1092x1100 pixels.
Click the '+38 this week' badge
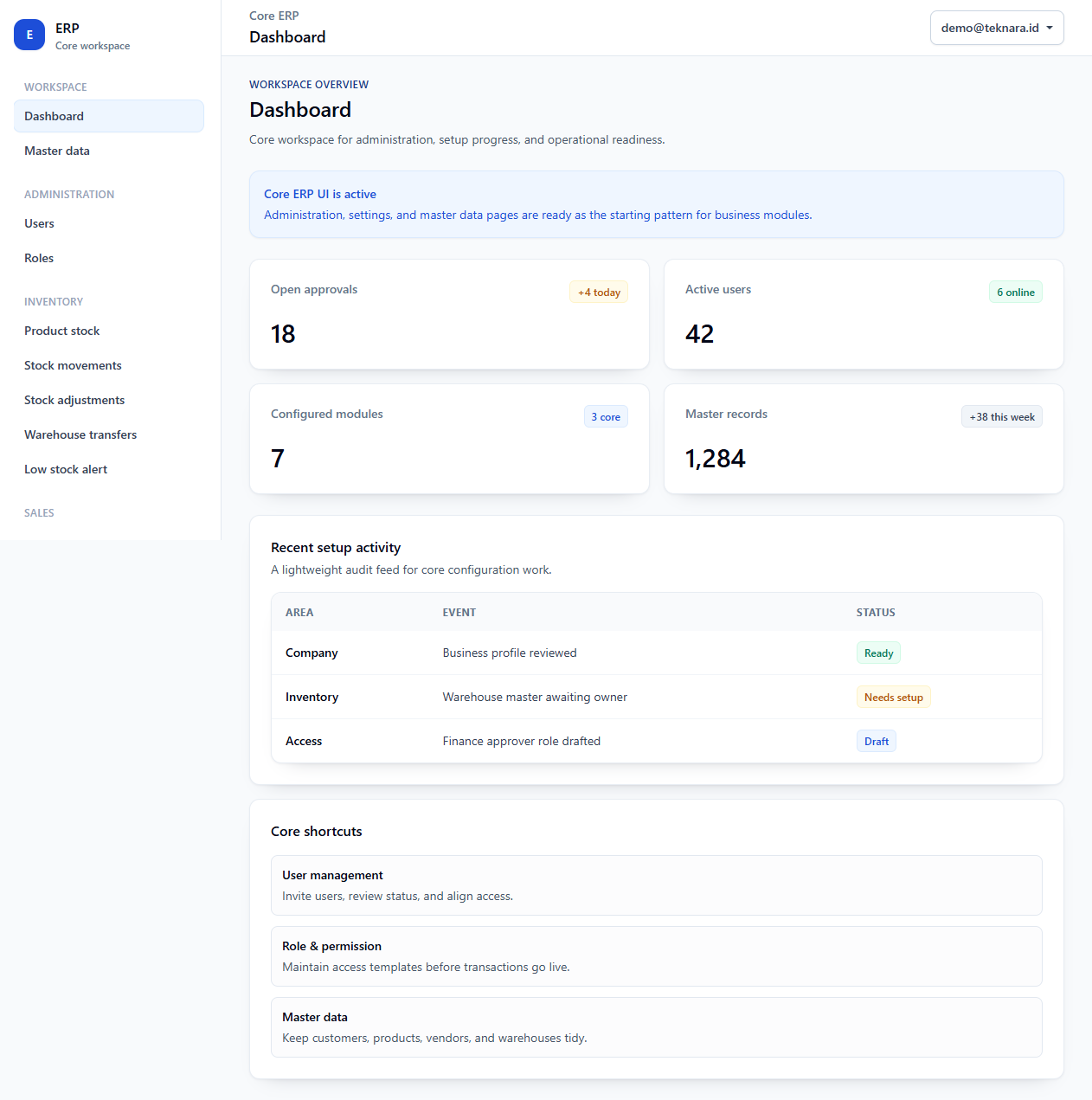pos(1002,417)
